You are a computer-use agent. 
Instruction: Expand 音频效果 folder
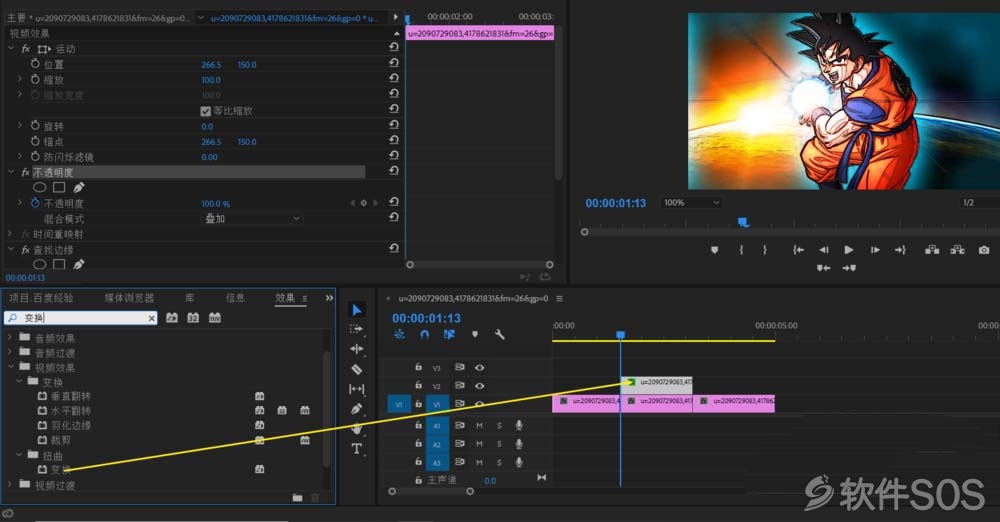point(10,337)
